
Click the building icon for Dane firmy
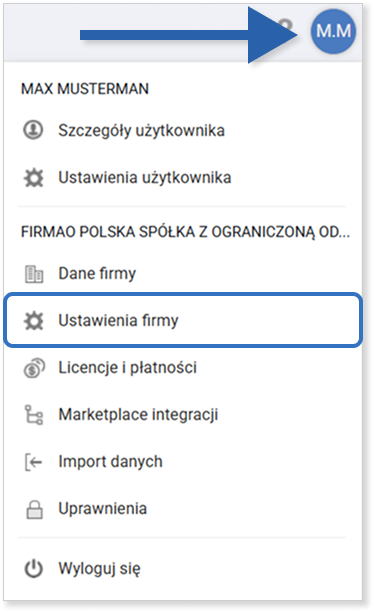tap(34, 274)
